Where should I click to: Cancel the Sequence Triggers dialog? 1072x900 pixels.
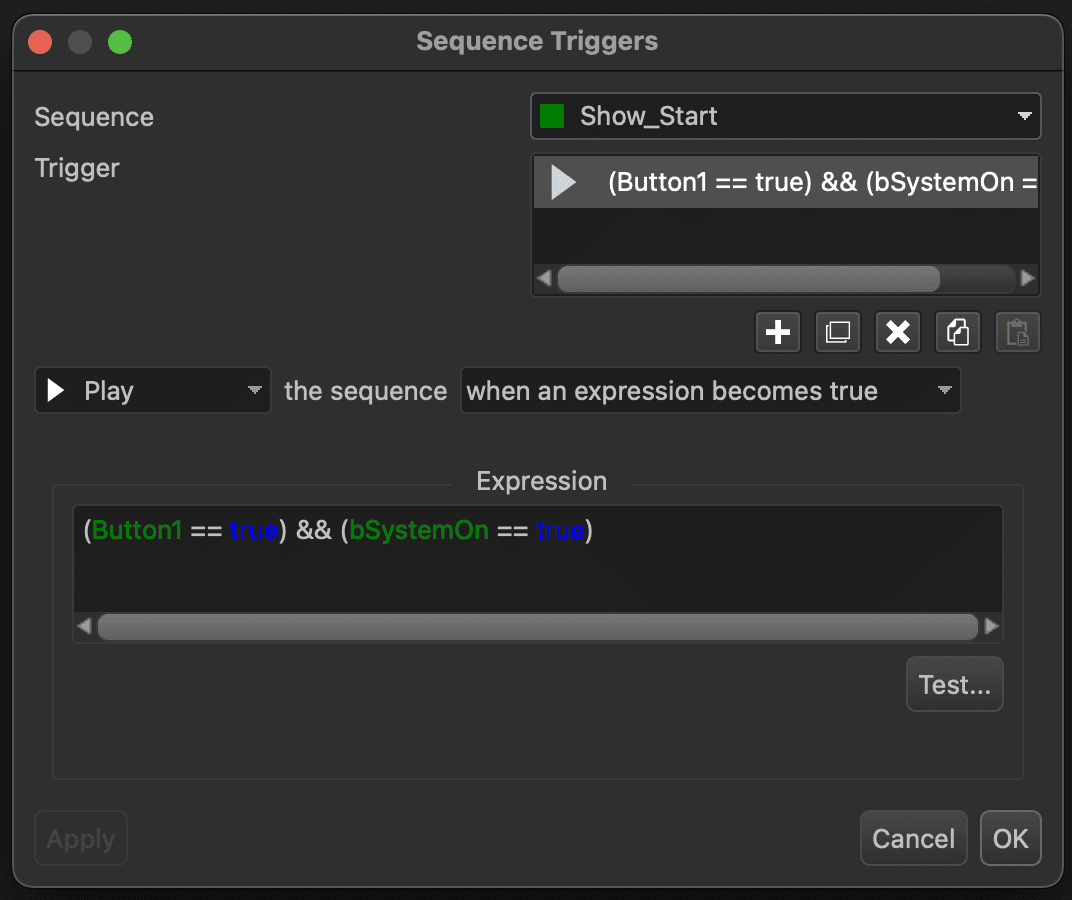click(913, 838)
